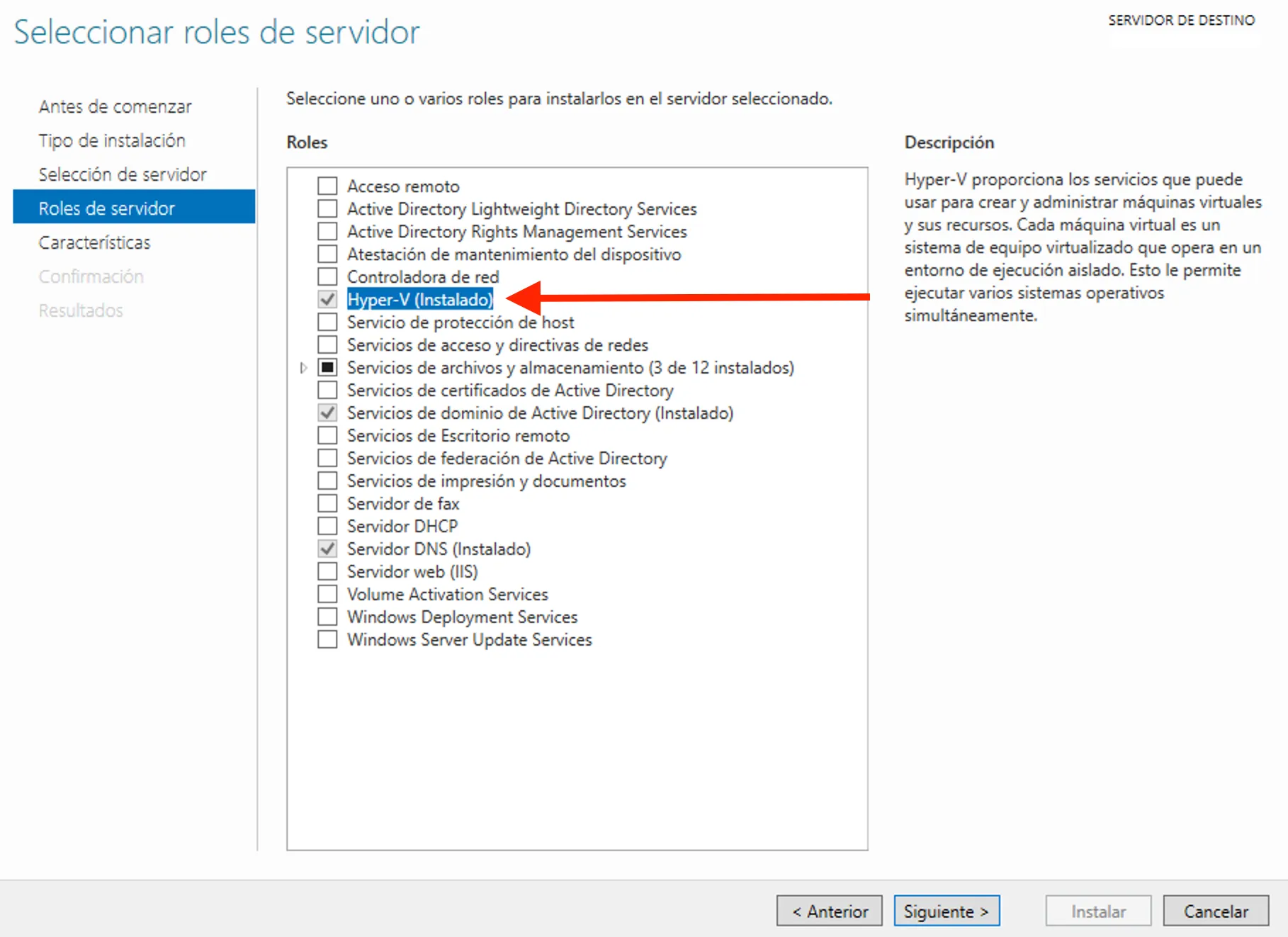This screenshot has height=937, width=1288.
Task: Go back with the Anterior button
Action: coord(829,911)
